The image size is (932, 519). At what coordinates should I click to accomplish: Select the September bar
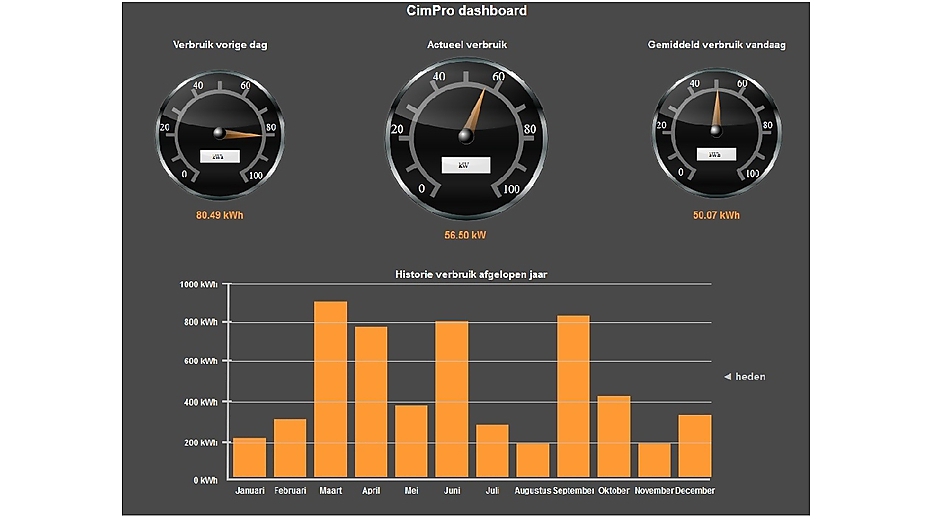(x=574, y=397)
